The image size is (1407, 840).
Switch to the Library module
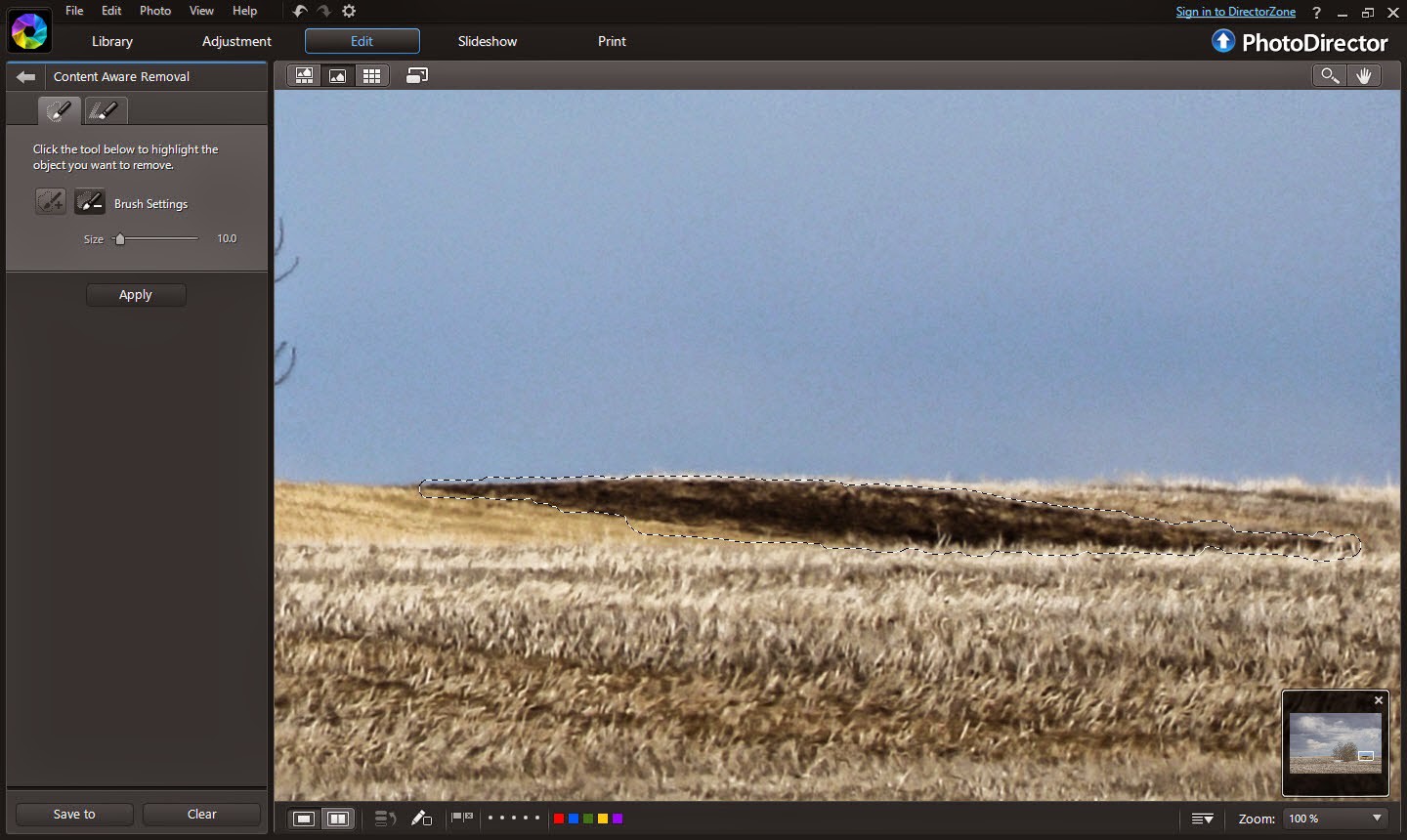click(x=112, y=41)
